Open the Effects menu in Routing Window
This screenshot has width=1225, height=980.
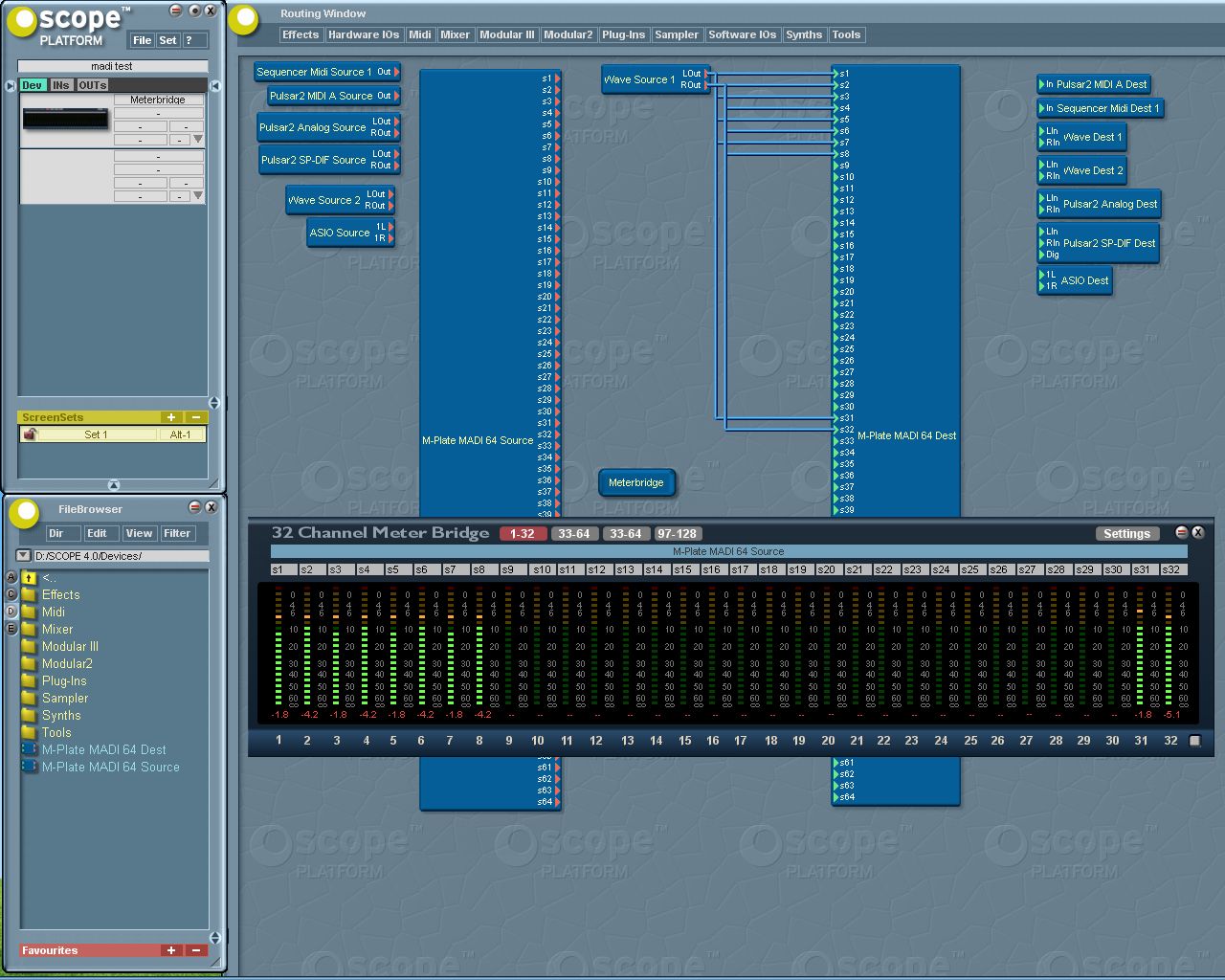point(301,34)
